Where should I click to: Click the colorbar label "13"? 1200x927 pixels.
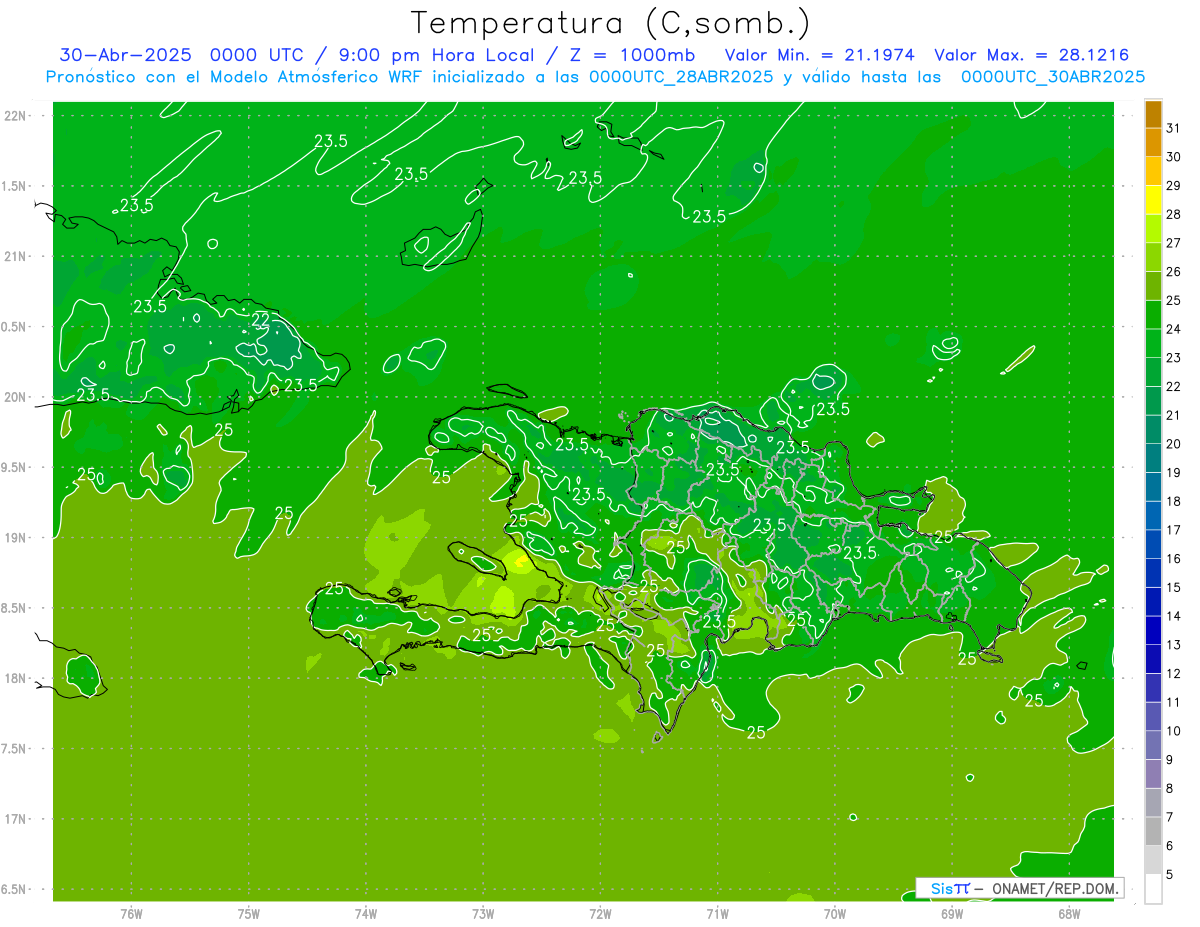pos(1173,645)
